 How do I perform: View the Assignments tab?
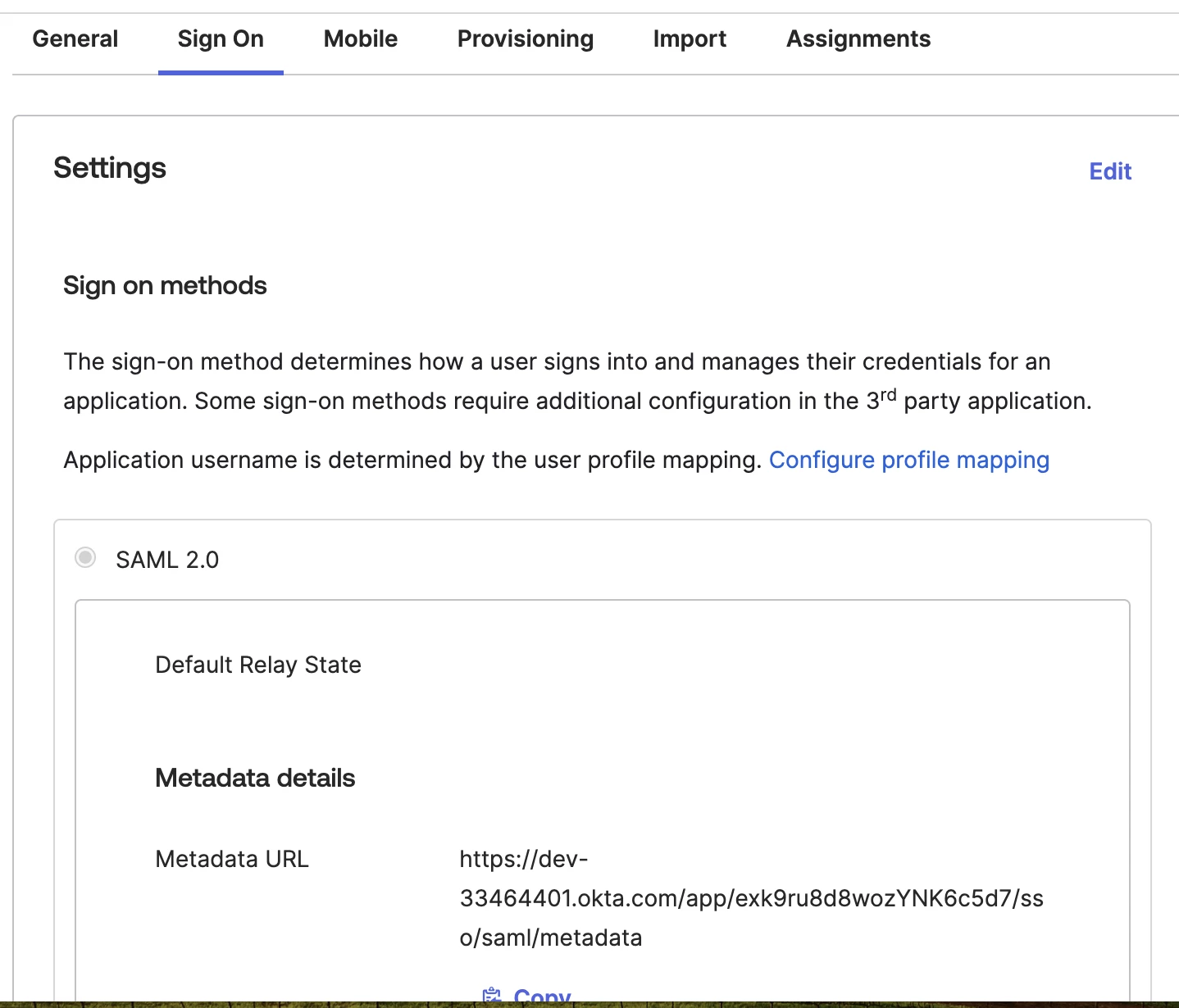[858, 39]
